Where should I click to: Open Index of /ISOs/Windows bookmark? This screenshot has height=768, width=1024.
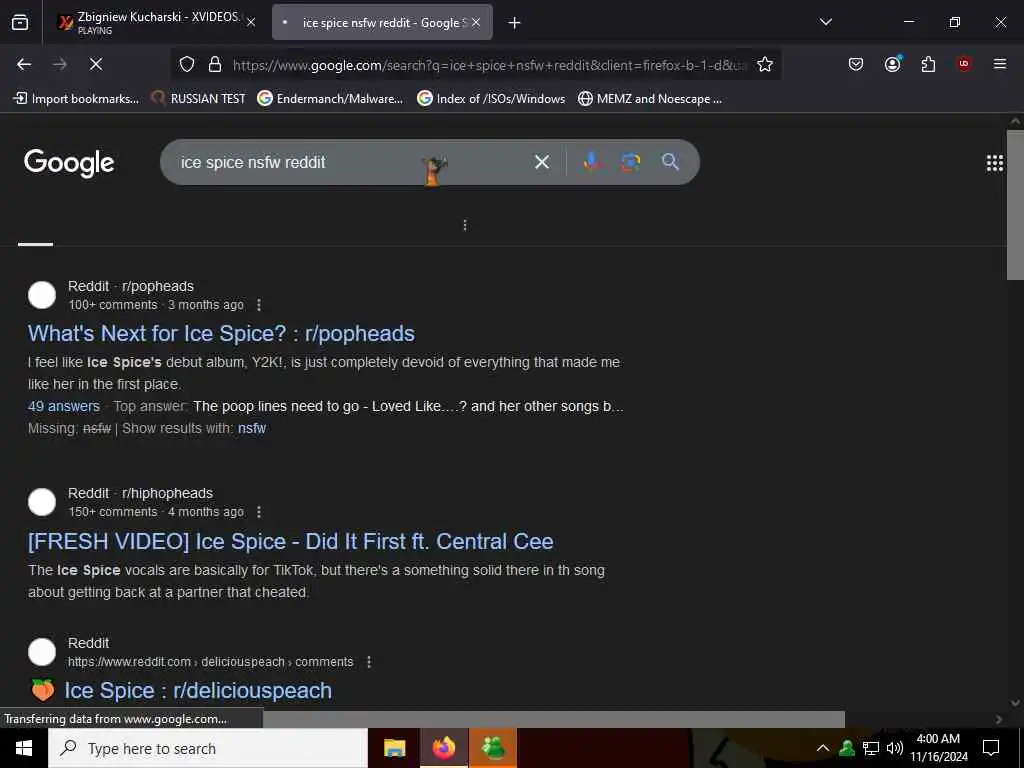tap(491, 99)
